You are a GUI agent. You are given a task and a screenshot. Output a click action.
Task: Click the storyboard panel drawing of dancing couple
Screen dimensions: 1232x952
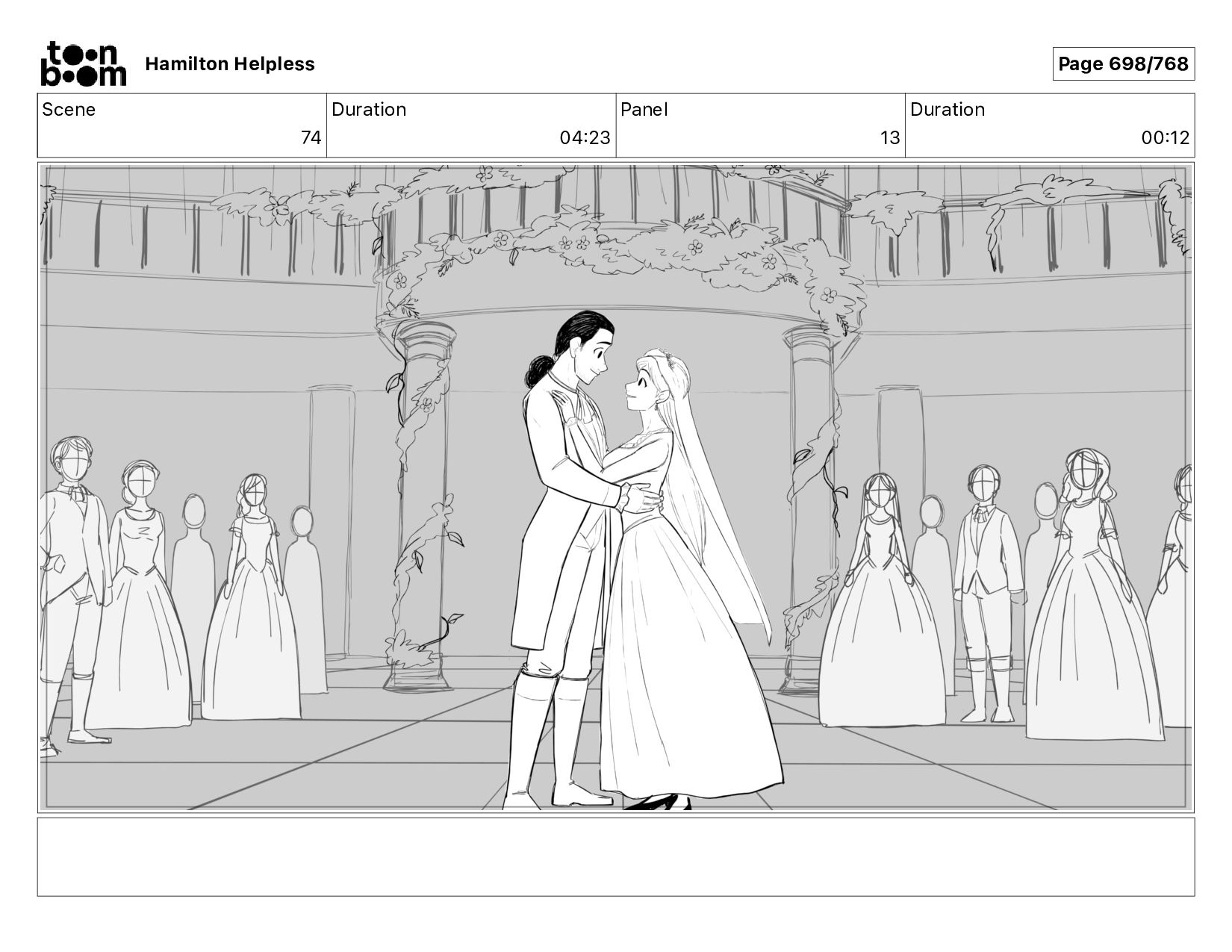(x=616, y=488)
